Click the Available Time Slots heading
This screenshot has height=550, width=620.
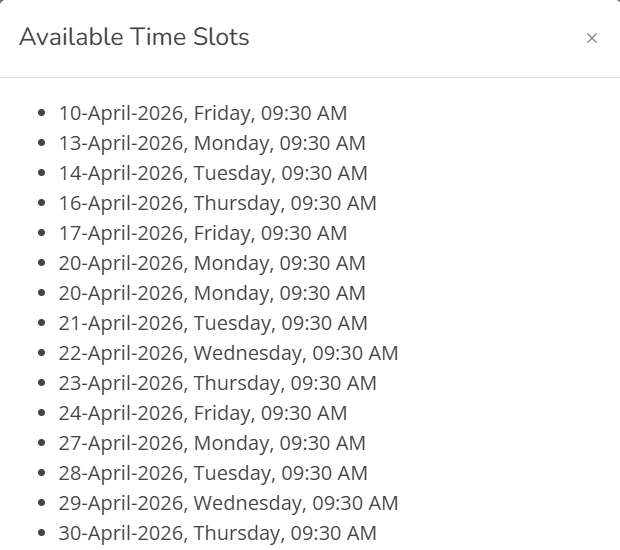pyautogui.click(x=134, y=38)
